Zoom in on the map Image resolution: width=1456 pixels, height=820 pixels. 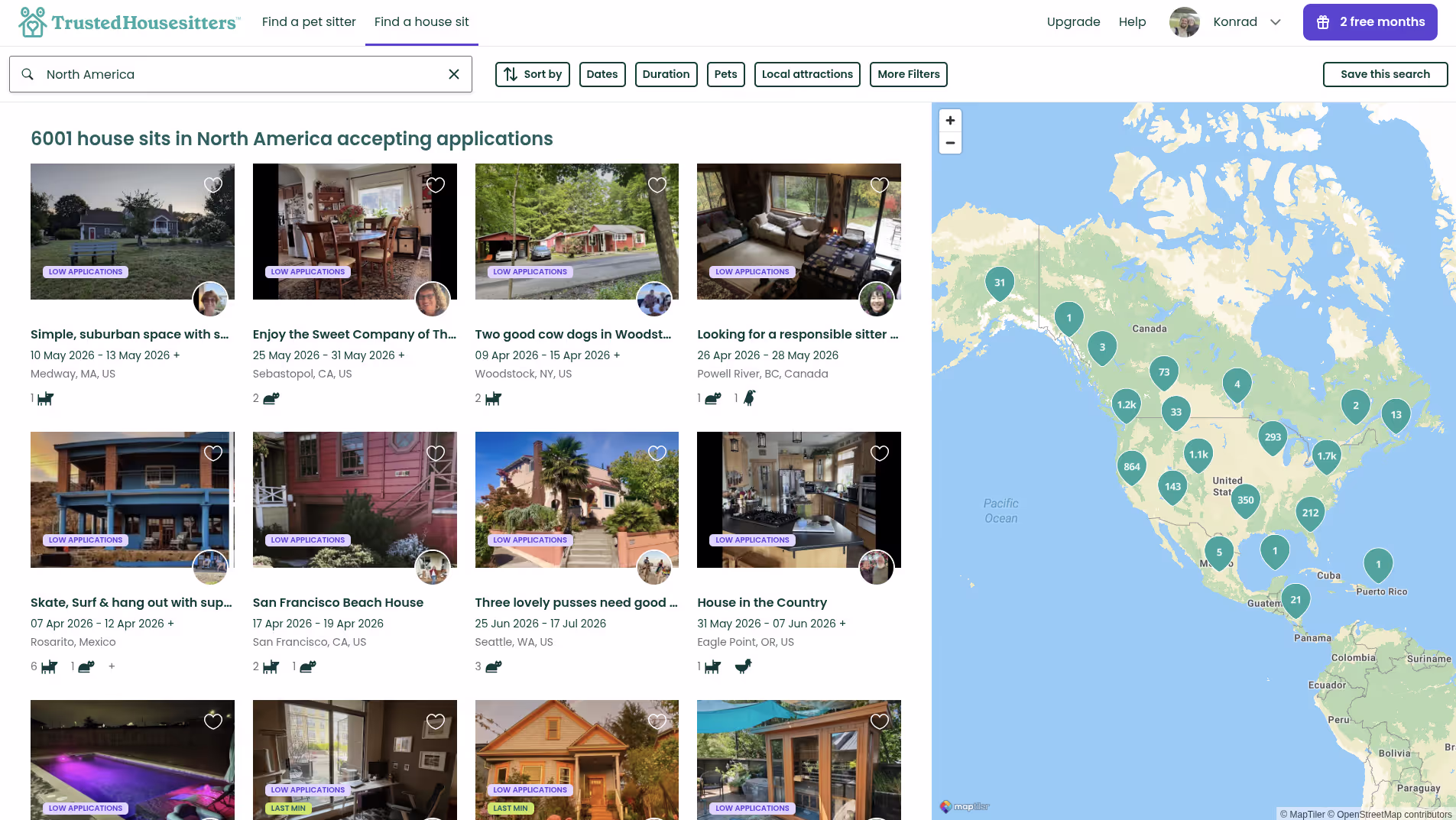[x=950, y=121]
